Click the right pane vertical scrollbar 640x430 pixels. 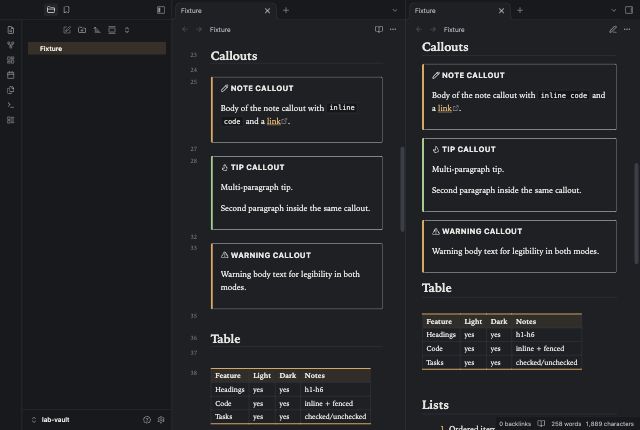(x=636, y=213)
